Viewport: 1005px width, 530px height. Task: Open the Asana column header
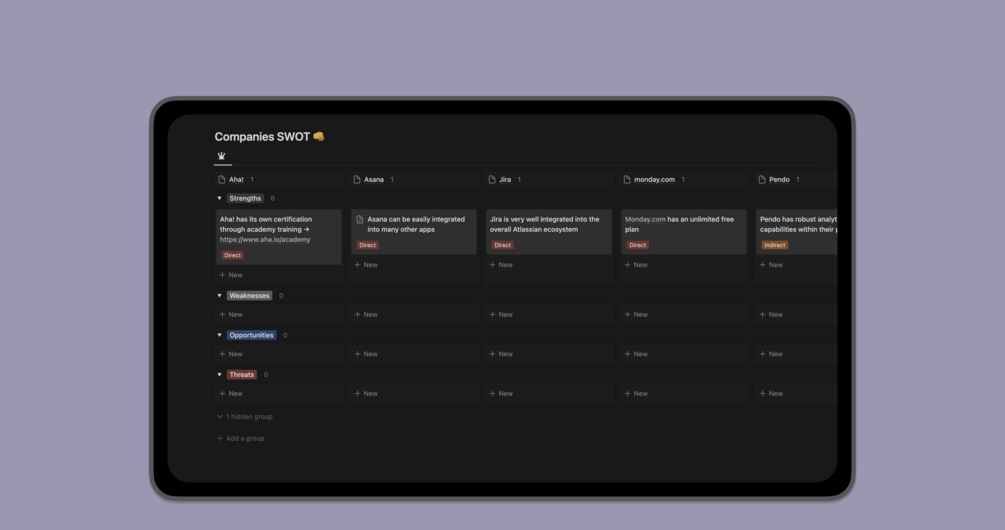(374, 179)
